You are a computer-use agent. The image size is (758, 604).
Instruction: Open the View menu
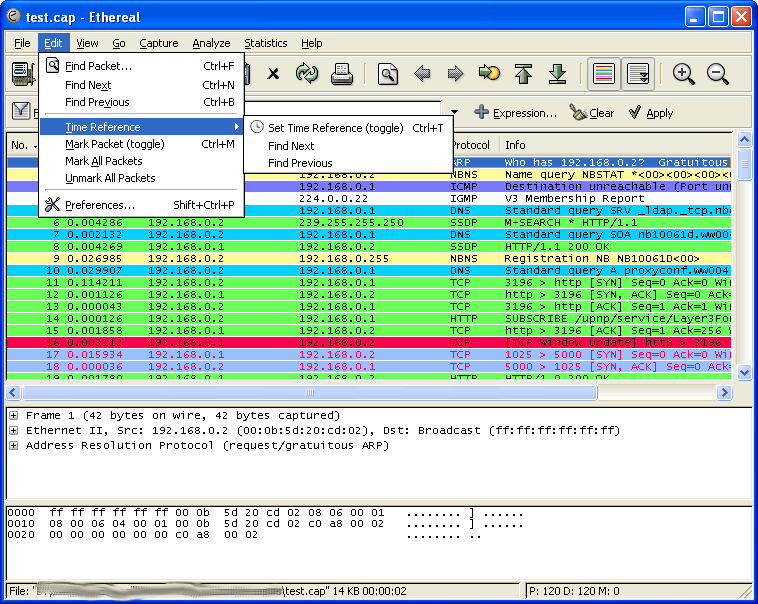point(87,43)
